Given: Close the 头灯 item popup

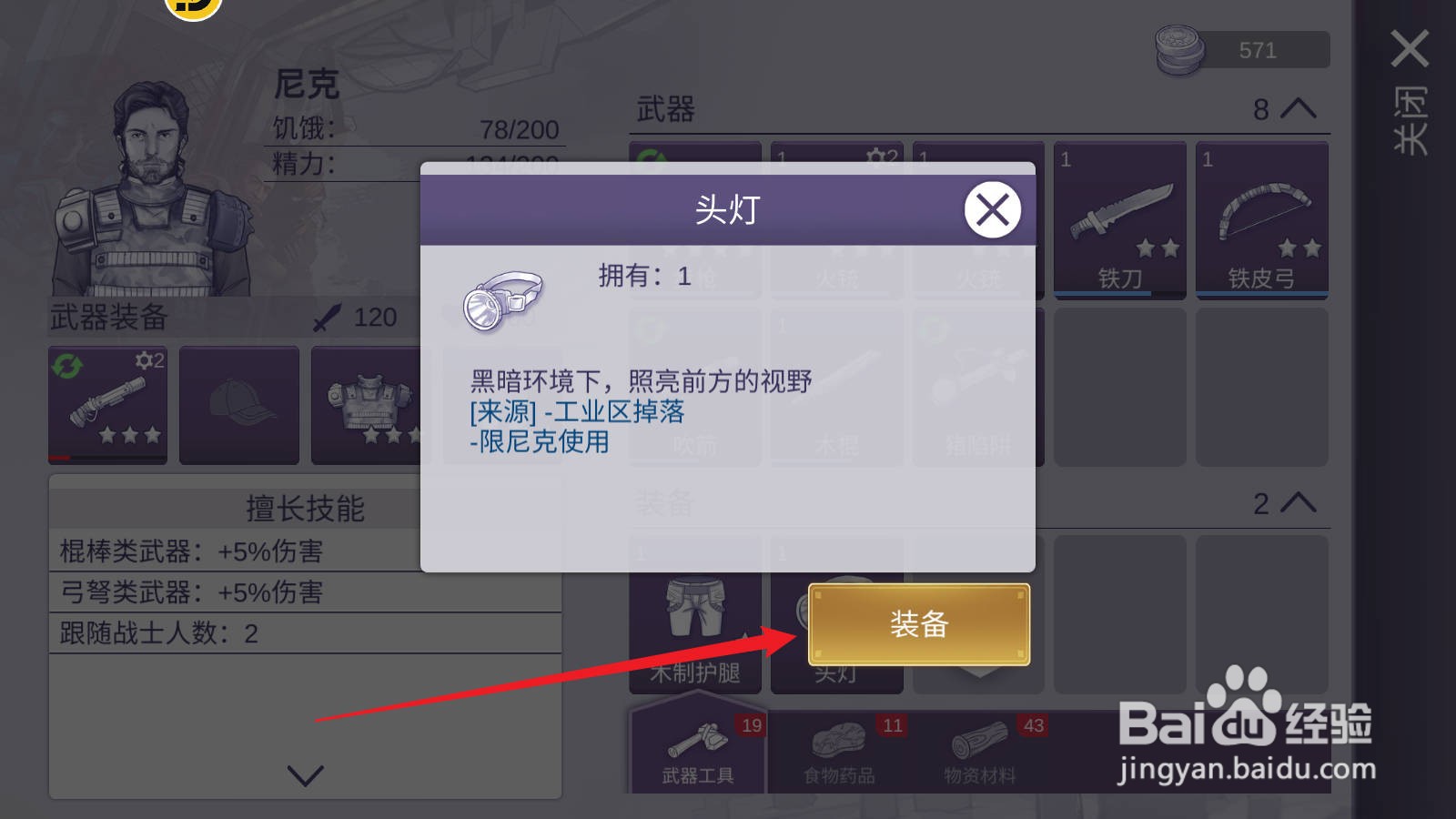Looking at the screenshot, I should point(992,210).
